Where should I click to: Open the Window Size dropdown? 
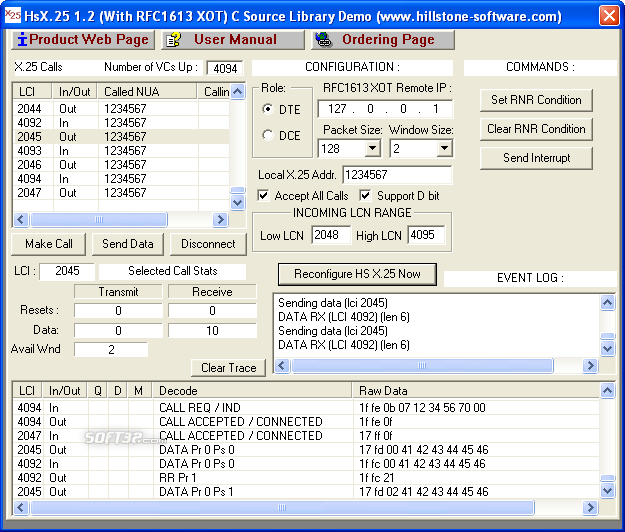click(444, 149)
